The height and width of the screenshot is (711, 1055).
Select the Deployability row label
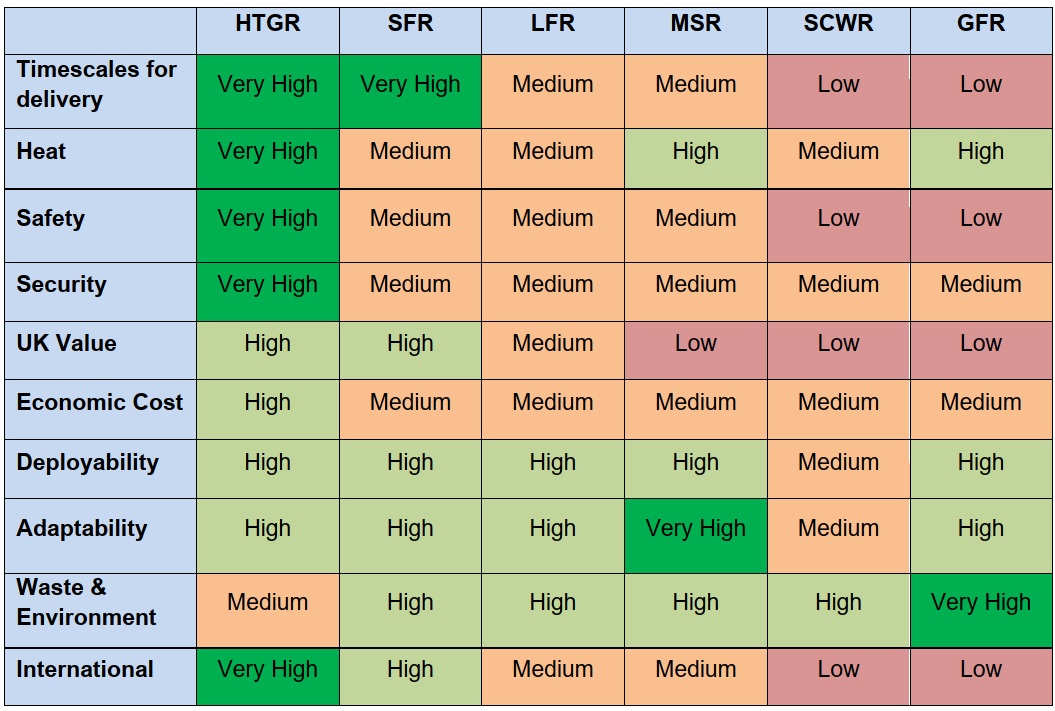[87, 463]
